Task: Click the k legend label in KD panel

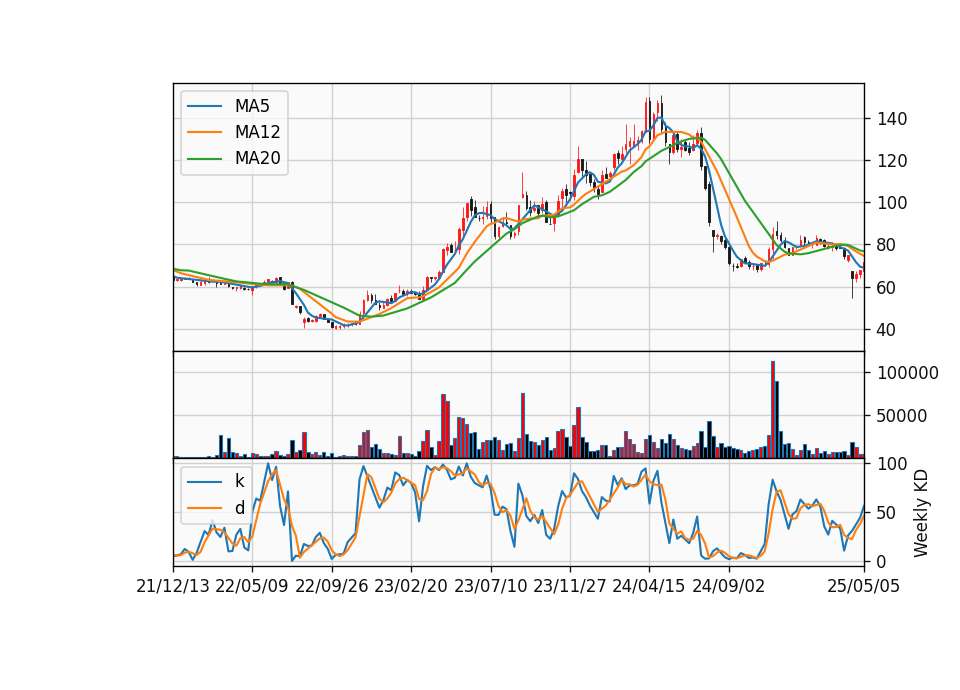Action: (x=239, y=481)
